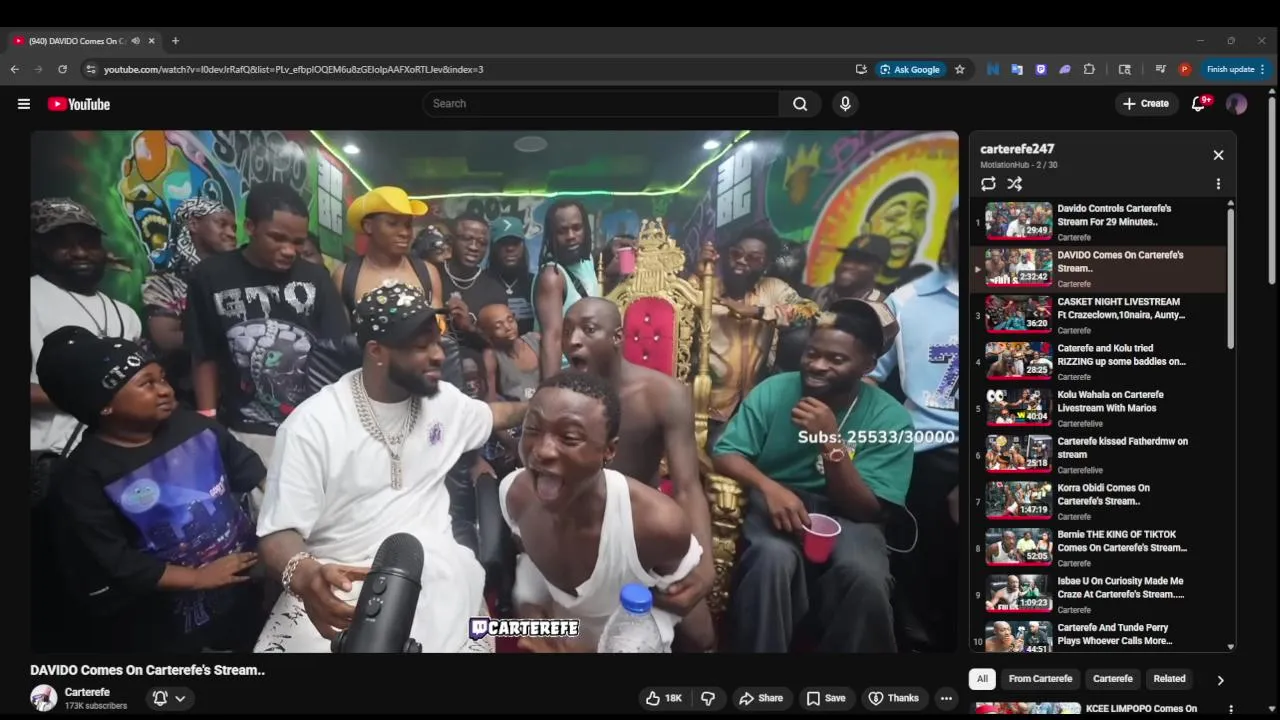1280x720 pixels.
Task: Open more actions ellipsis under video
Action: coord(946,698)
